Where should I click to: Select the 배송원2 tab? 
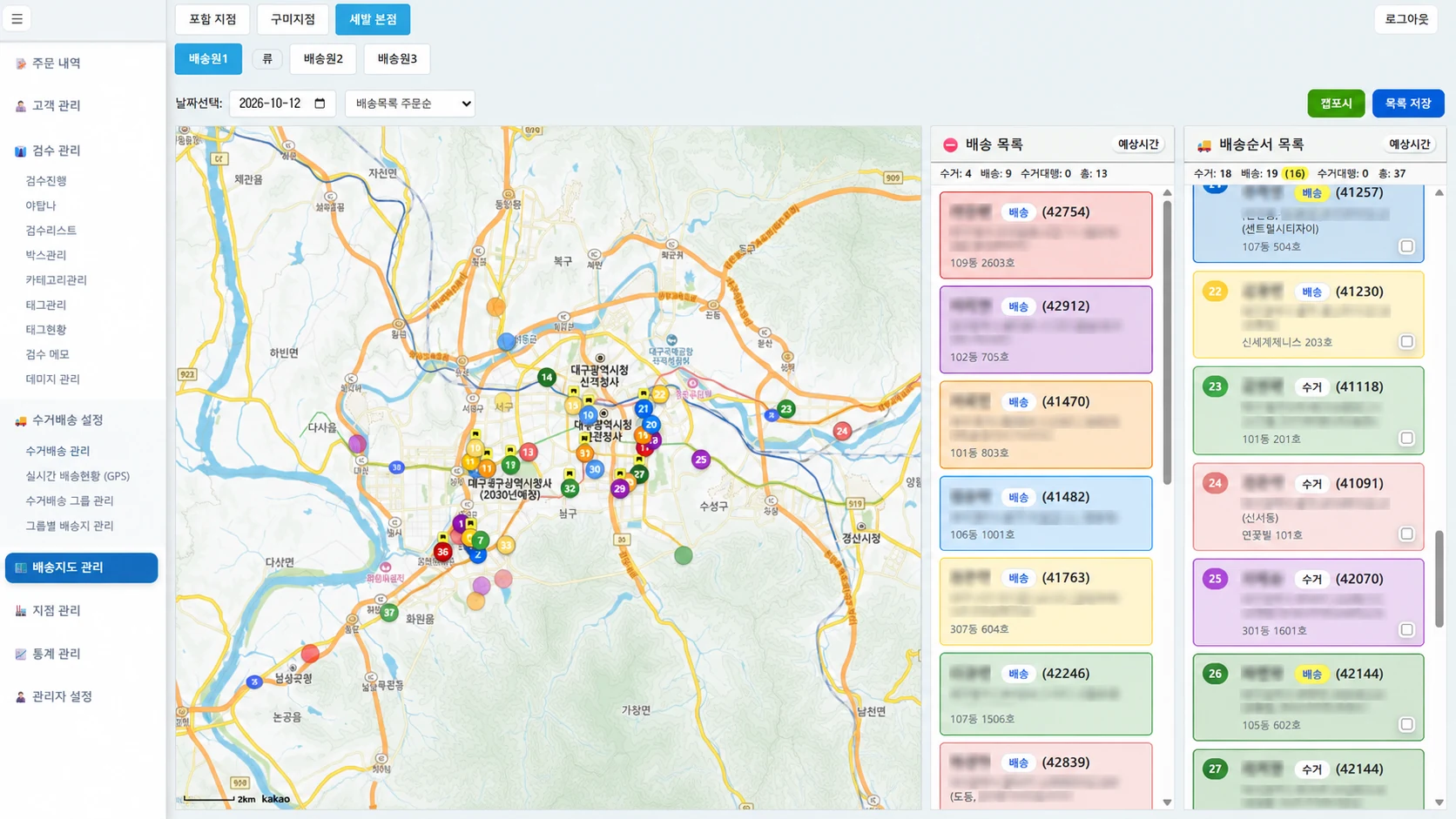click(x=323, y=58)
